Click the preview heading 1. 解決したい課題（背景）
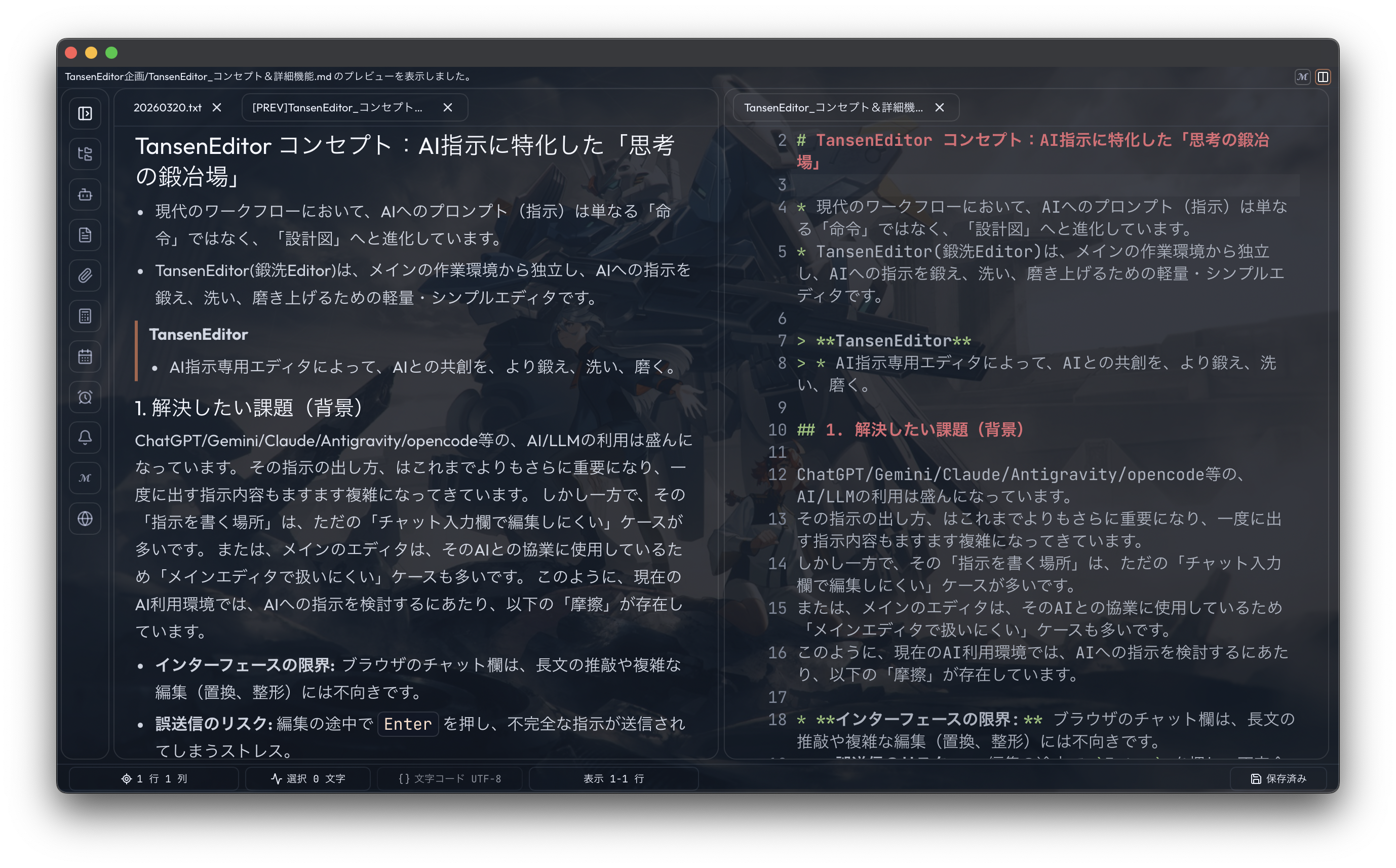 pos(249,408)
